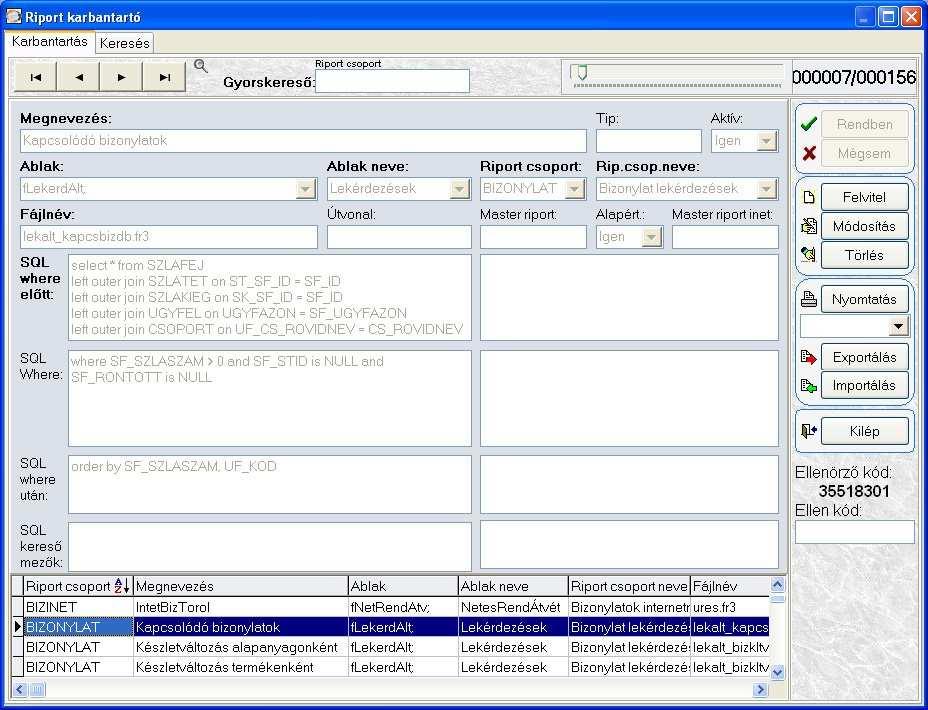The height and width of the screenshot is (710, 928).
Task: Click the NetesRendÁtvét cell
Action: point(513,607)
